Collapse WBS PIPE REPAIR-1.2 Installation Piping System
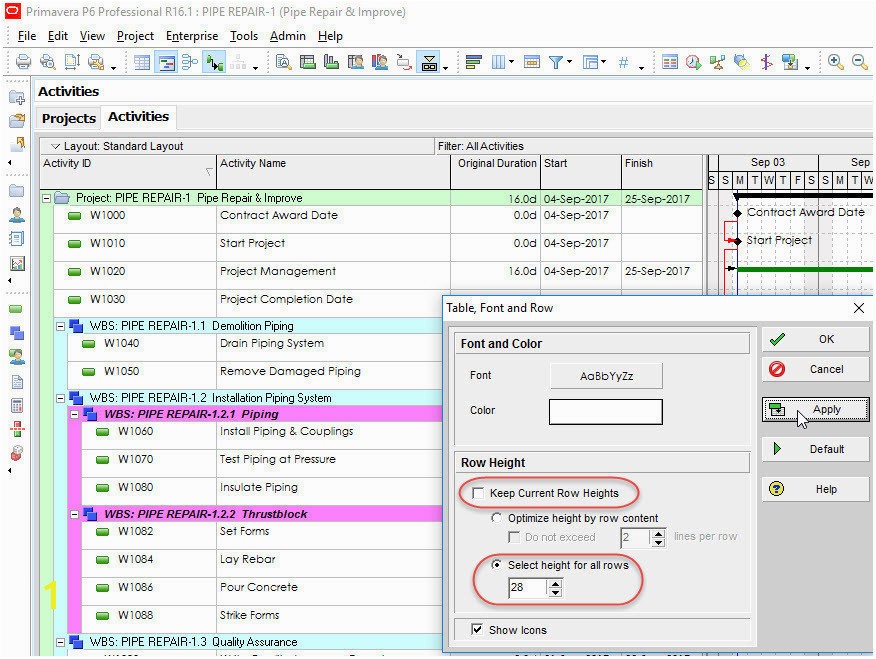The image size is (876, 659). tap(60, 398)
